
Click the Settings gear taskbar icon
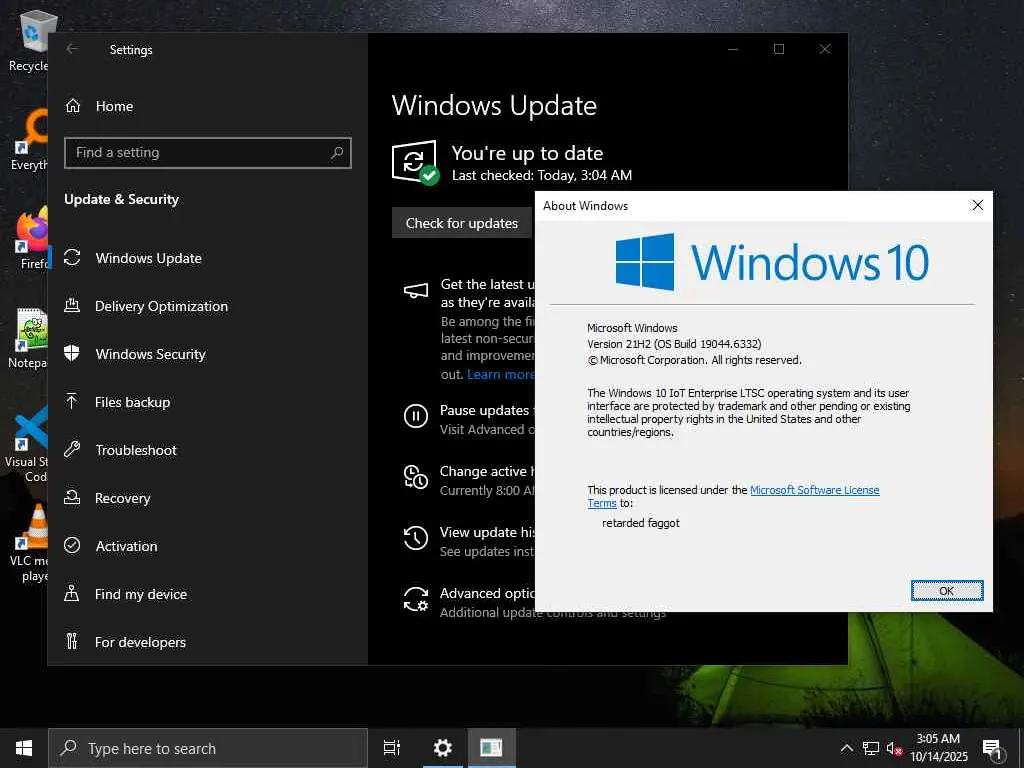coord(442,748)
